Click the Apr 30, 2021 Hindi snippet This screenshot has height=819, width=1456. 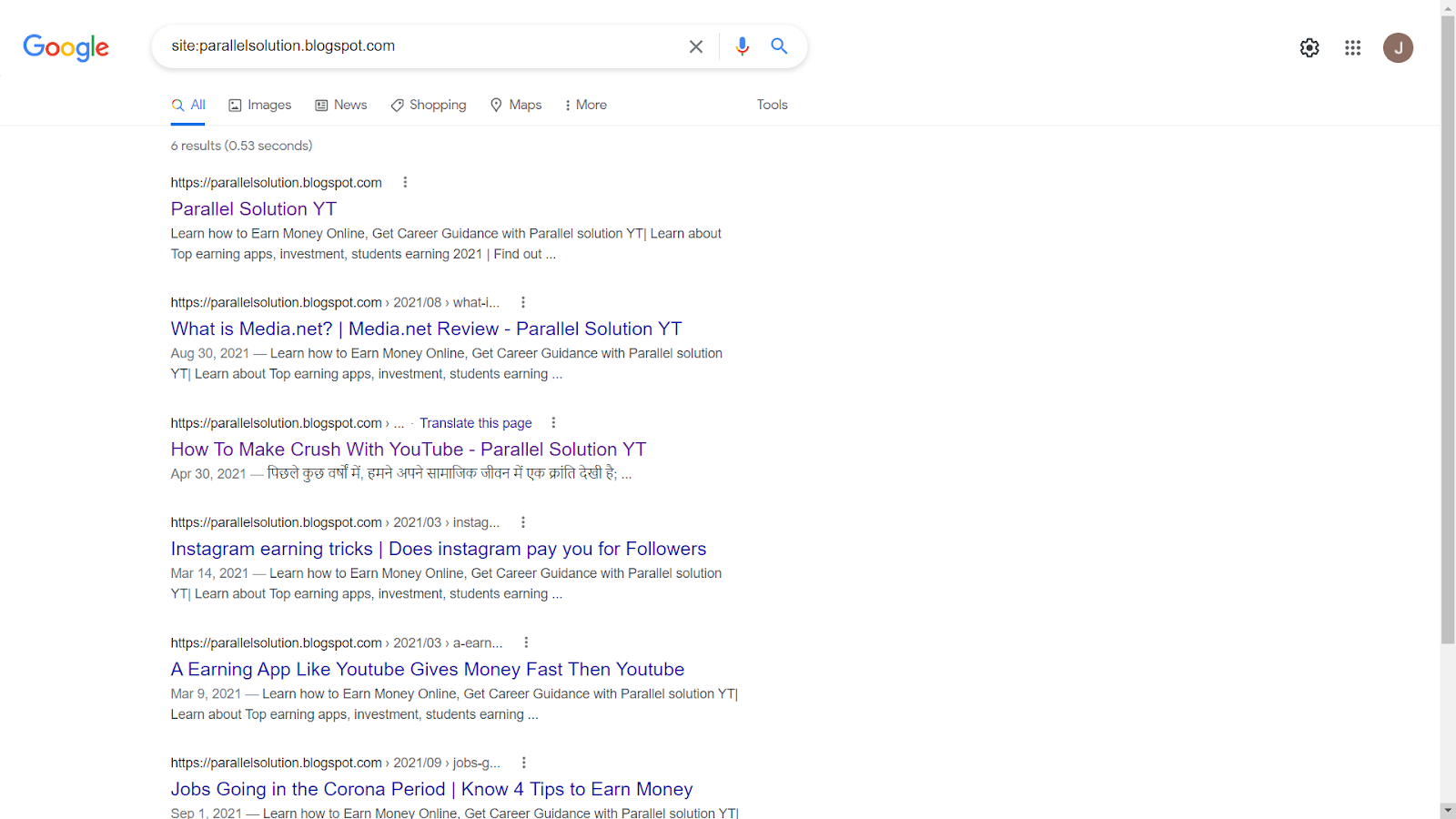click(x=401, y=473)
